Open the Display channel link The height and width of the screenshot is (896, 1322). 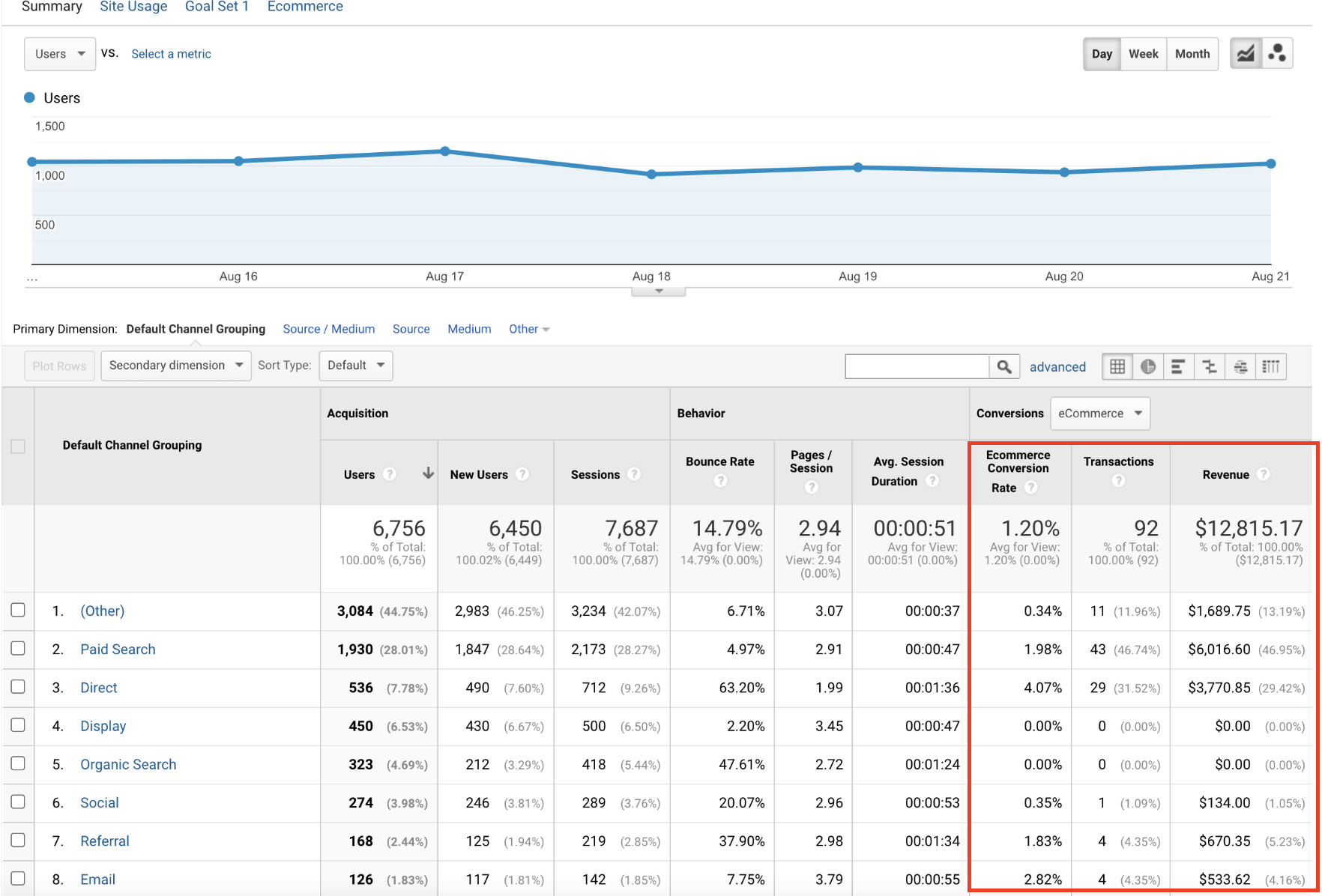point(103,726)
